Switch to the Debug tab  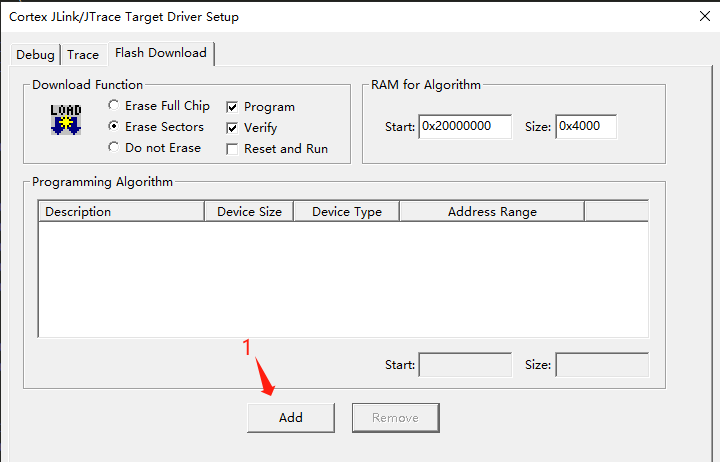point(36,55)
